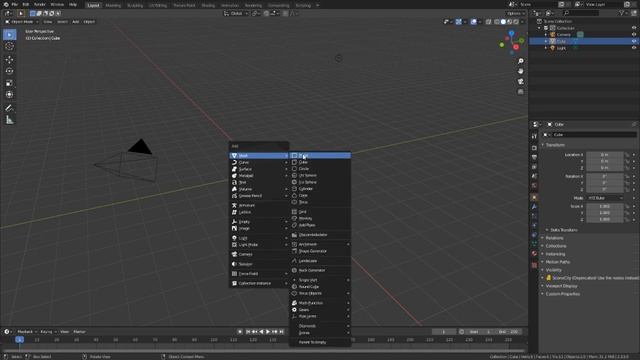Toggle the lock for Scale X
The height and width of the screenshot is (360, 640).
tap(627, 207)
